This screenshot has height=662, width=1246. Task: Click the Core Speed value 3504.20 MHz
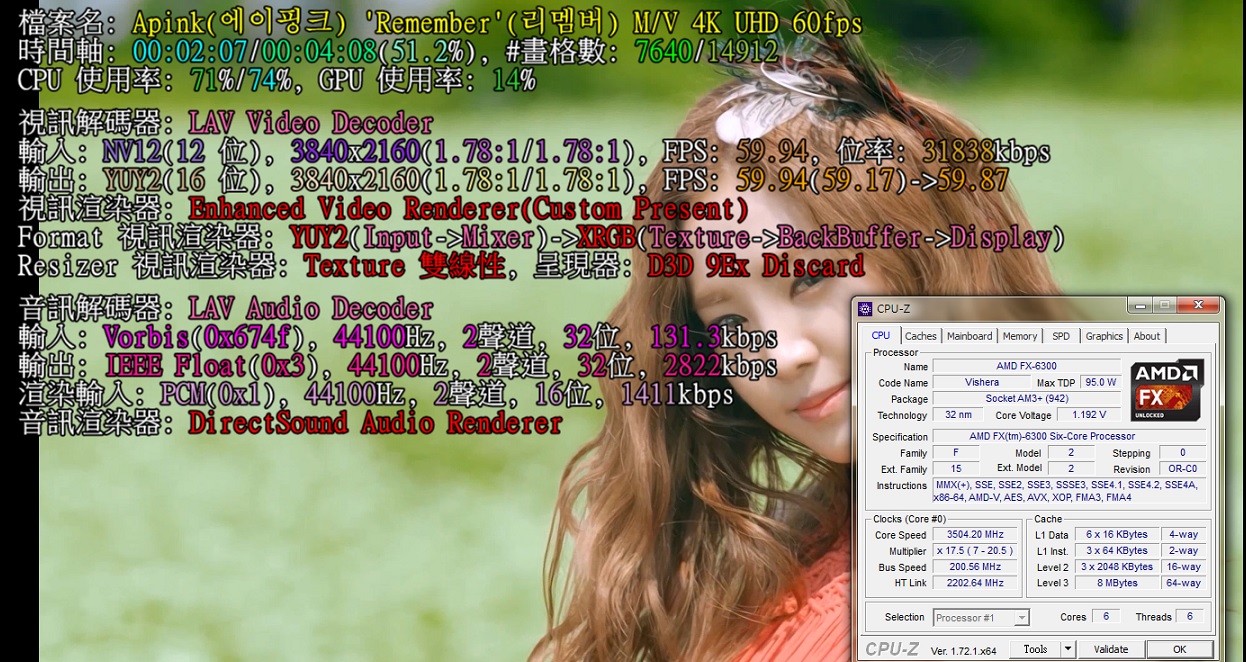pyautogui.click(x=975, y=535)
